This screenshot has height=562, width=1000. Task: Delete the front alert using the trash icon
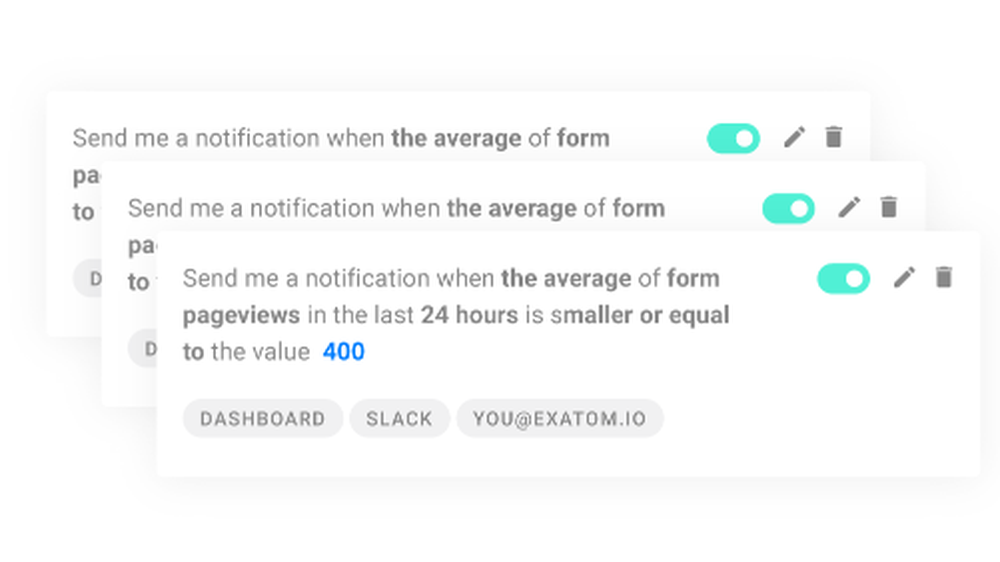[943, 277]
